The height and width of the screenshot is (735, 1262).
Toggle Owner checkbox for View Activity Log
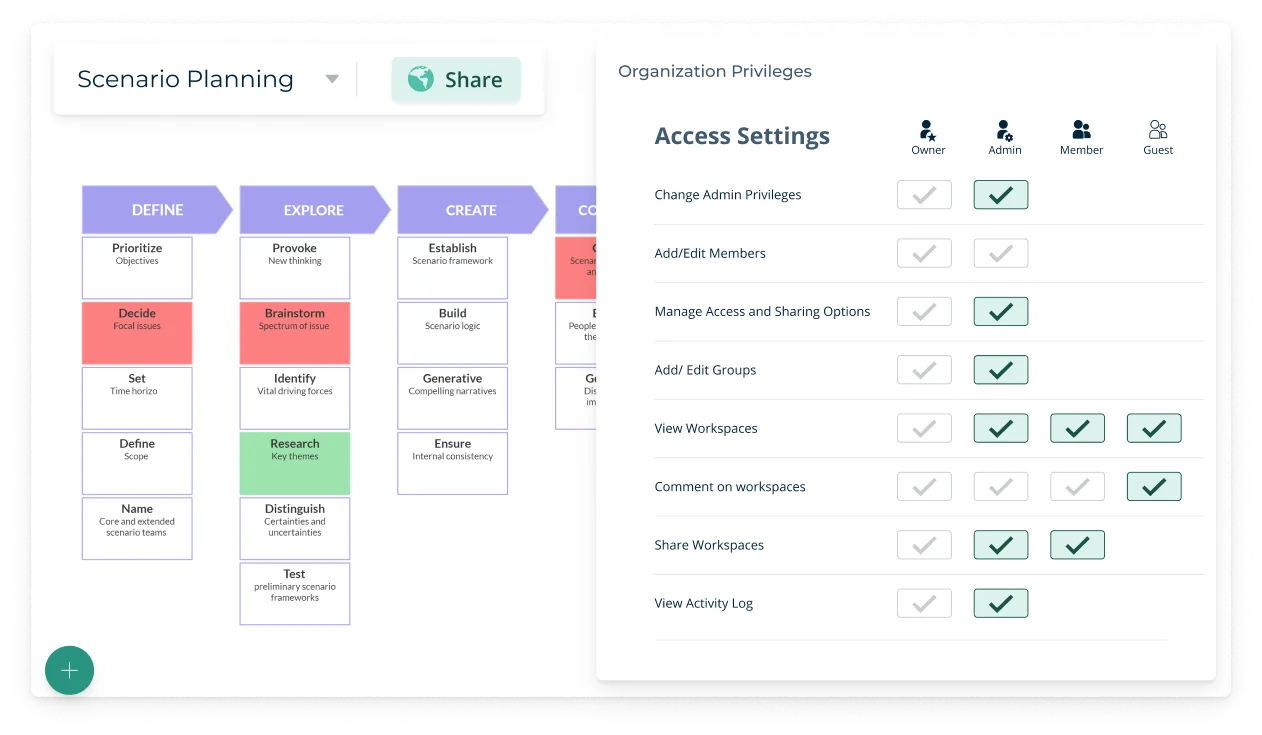coord(924,603)
